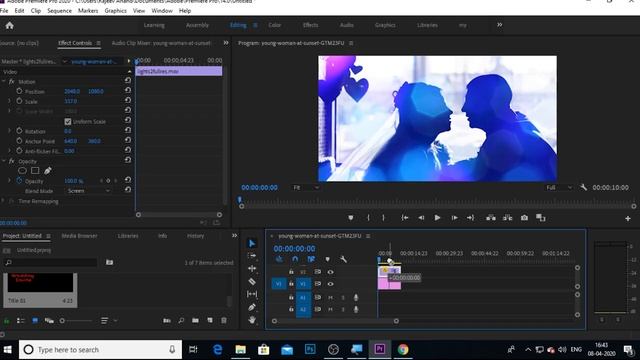Open Program monitor settings wrench
The image size is (640, 360).
point(583,187)
